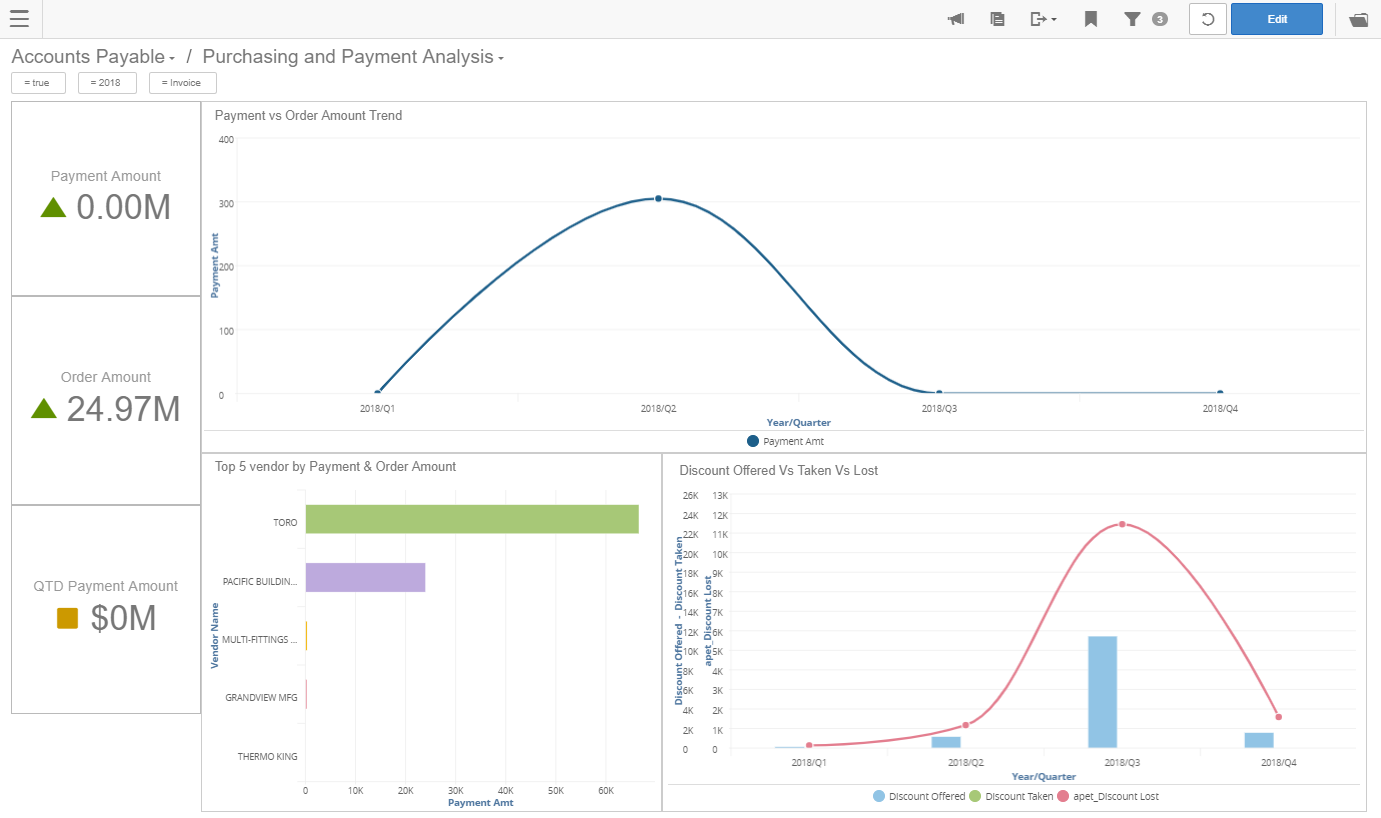Click the bookmark icon

[x=1091, y=18]
